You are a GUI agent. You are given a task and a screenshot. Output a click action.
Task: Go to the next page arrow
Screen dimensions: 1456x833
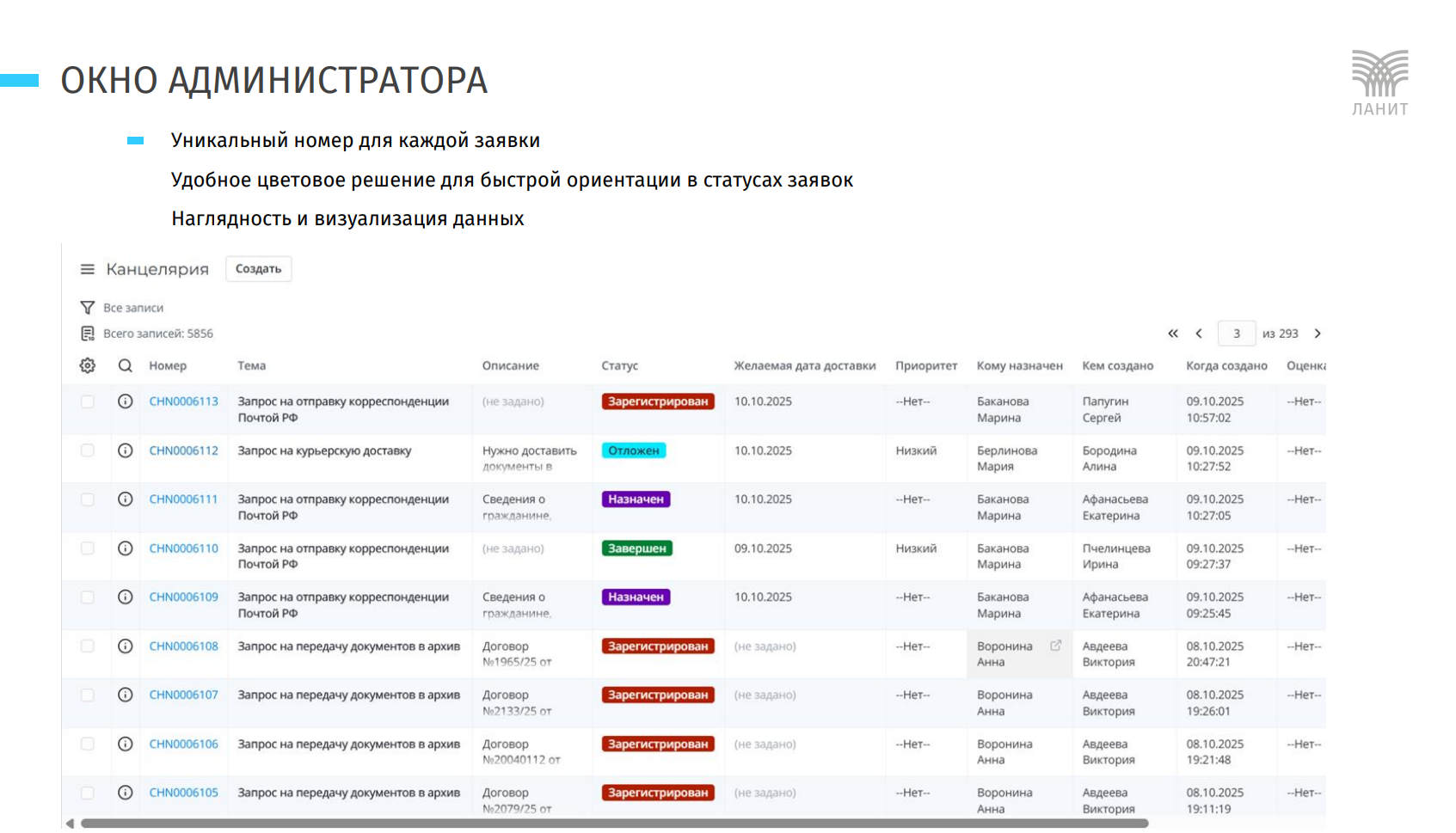click(x=1317, y=334)
